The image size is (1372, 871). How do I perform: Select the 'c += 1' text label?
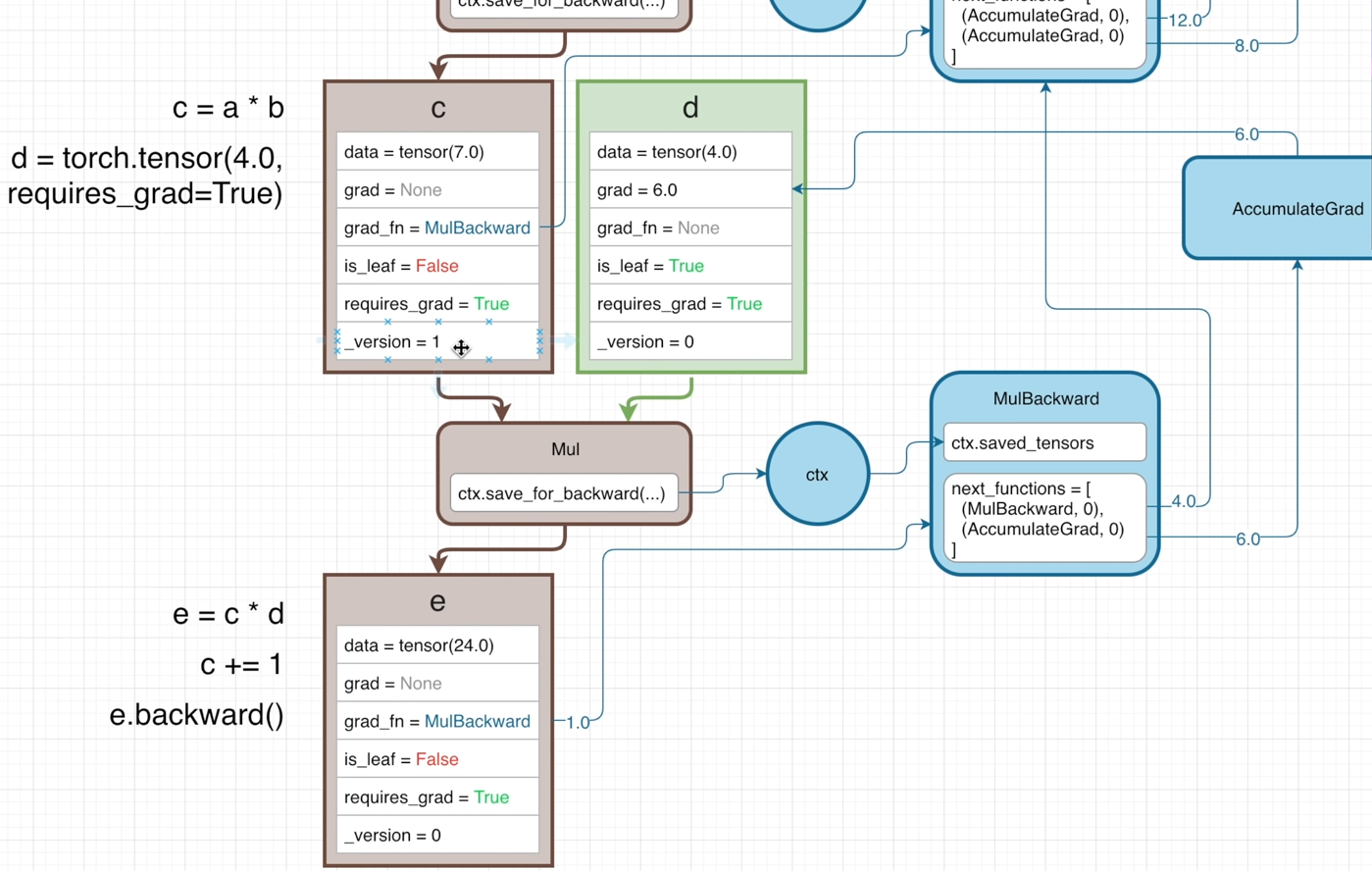[241, 665]
